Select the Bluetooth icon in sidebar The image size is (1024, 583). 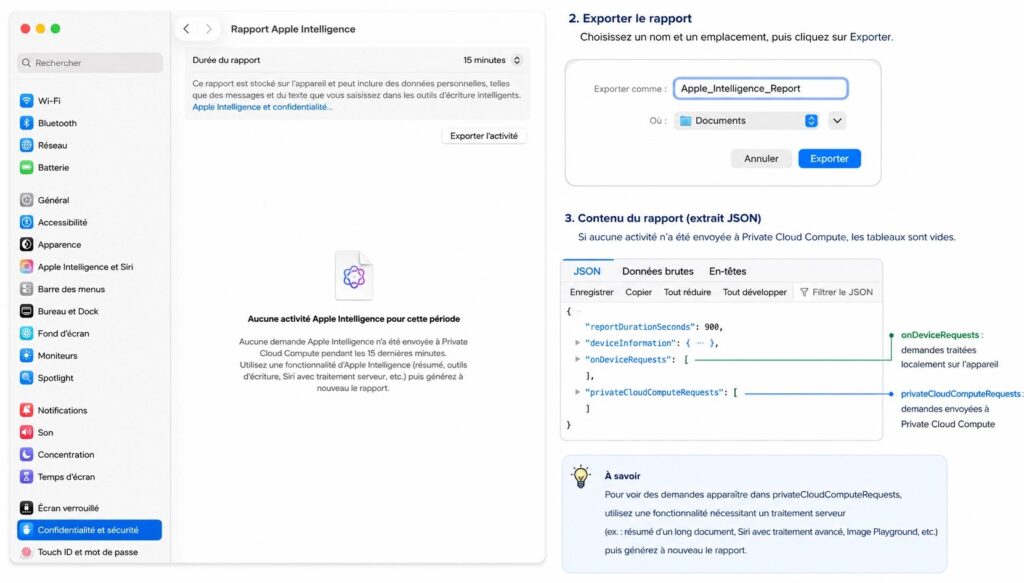pos(26,123)
